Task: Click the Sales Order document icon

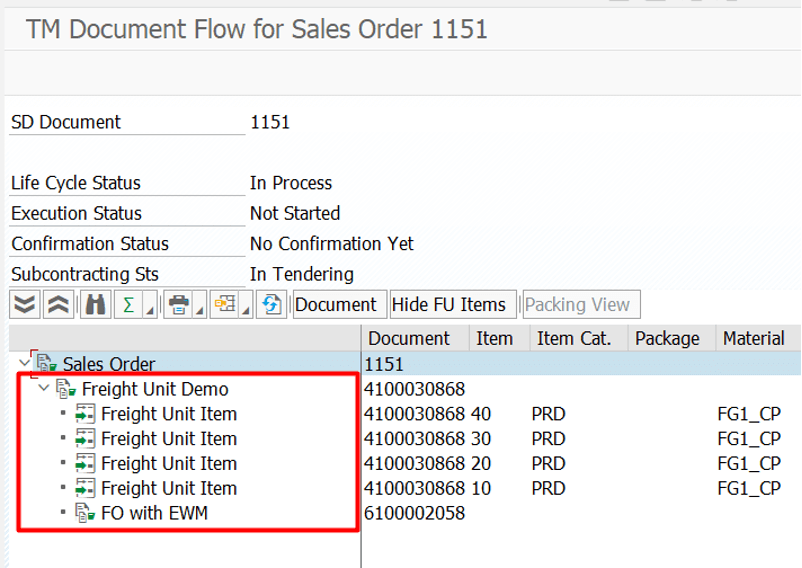Action: [x=47, y=363]
